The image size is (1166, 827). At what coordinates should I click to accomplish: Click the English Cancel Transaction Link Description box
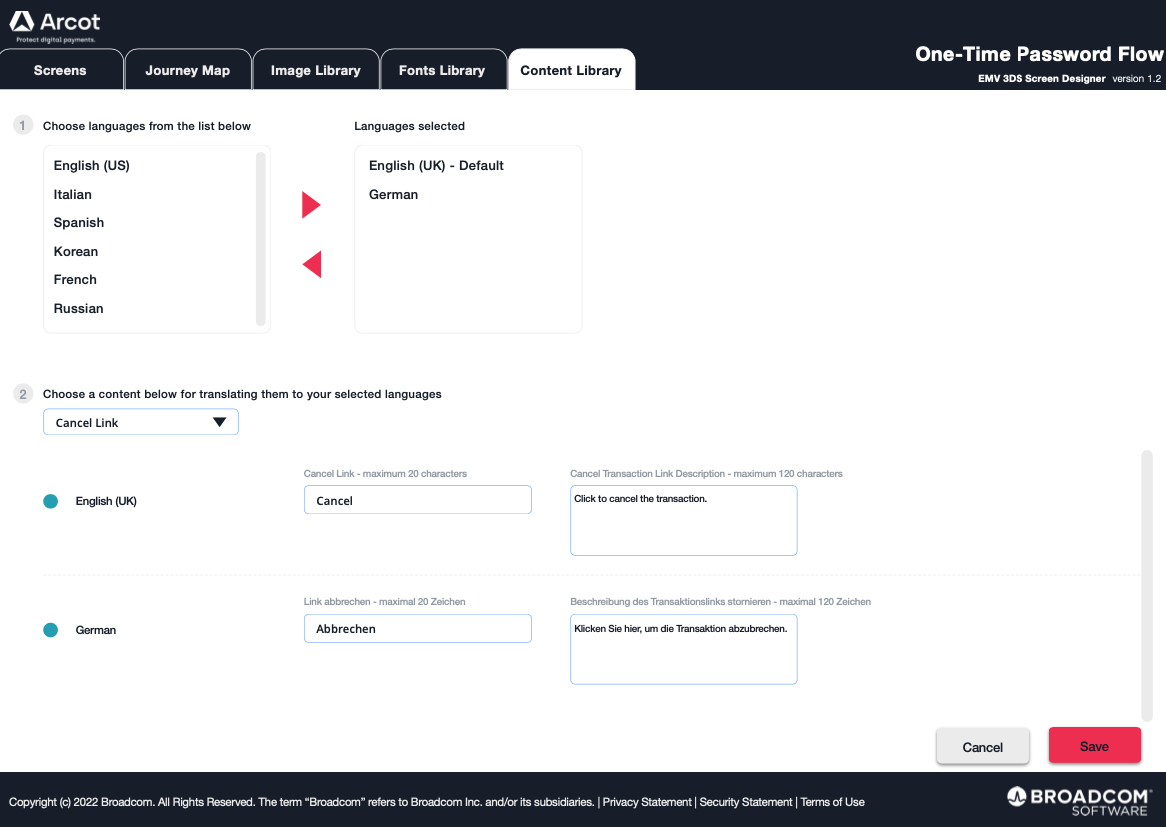click(x=683, y=520)
